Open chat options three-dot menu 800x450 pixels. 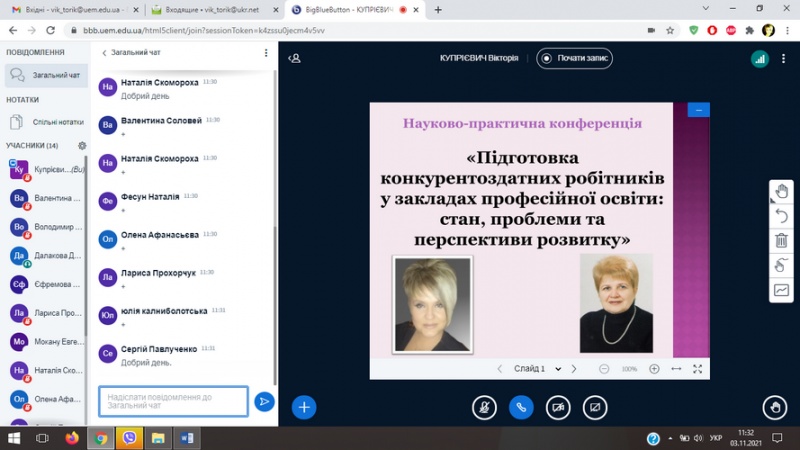(266, 53)
